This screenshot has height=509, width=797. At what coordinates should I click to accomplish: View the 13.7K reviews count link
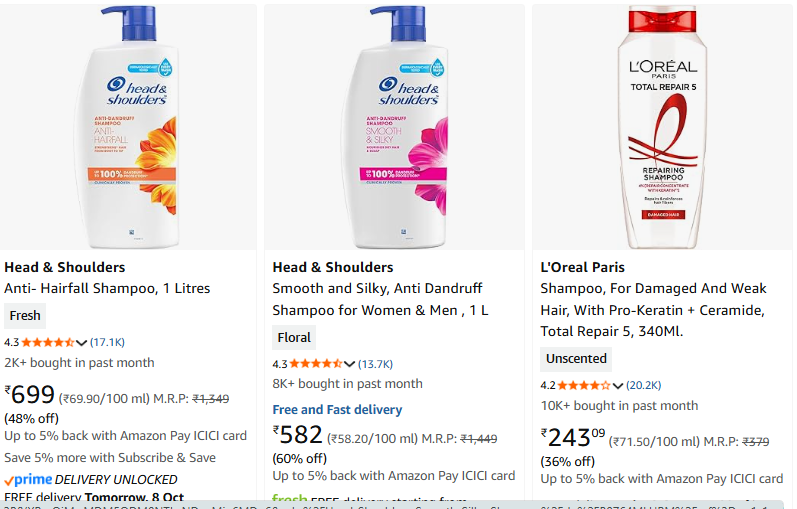coord(376,363)
